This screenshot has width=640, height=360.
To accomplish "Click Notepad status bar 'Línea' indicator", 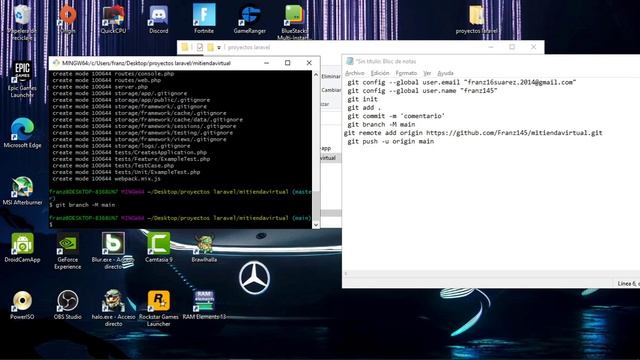I will tap(628, 283).
